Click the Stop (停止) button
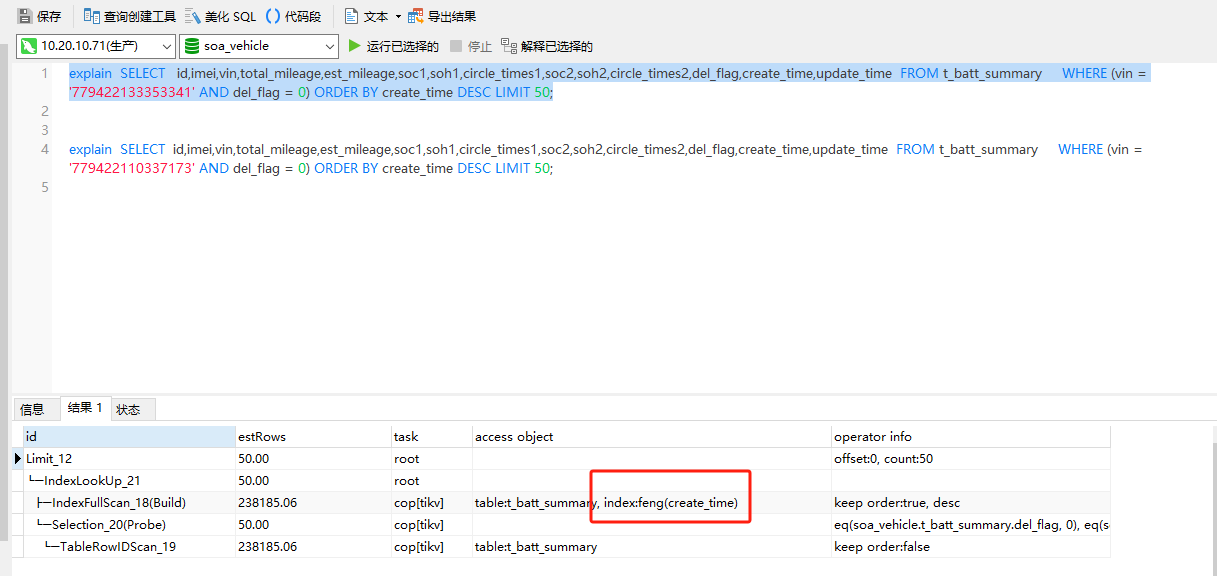Viewport: 1217px width, 576px height. tap(471, 46)
